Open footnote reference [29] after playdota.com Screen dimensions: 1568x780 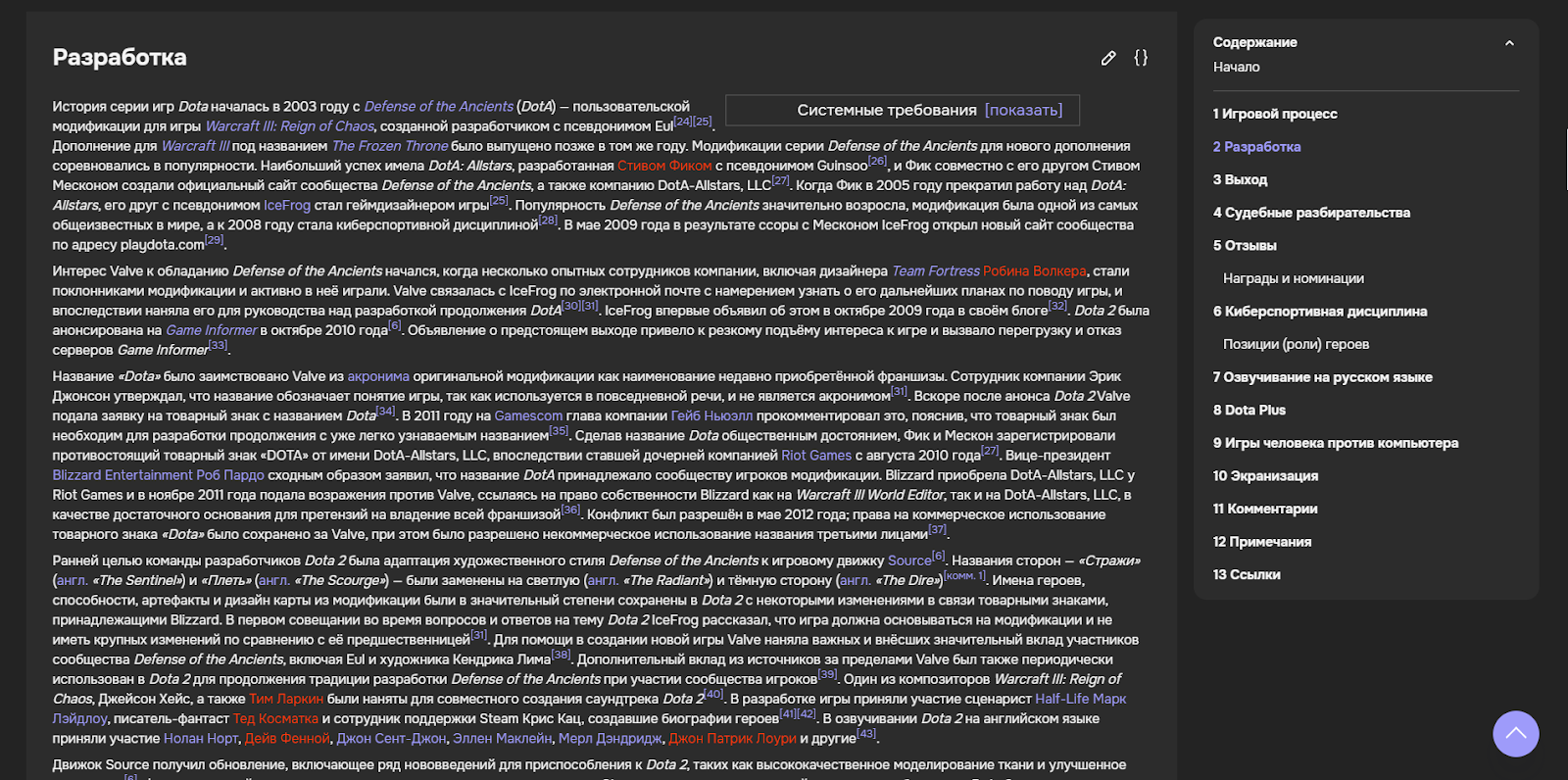point(215,240)
